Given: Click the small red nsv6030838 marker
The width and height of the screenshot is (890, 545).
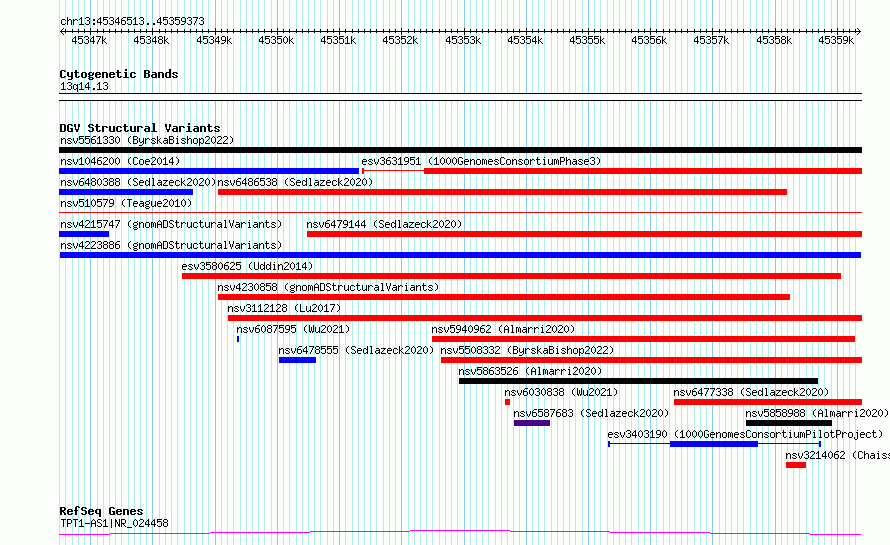Looking at the screenshot, I should (x=507, y=402).
